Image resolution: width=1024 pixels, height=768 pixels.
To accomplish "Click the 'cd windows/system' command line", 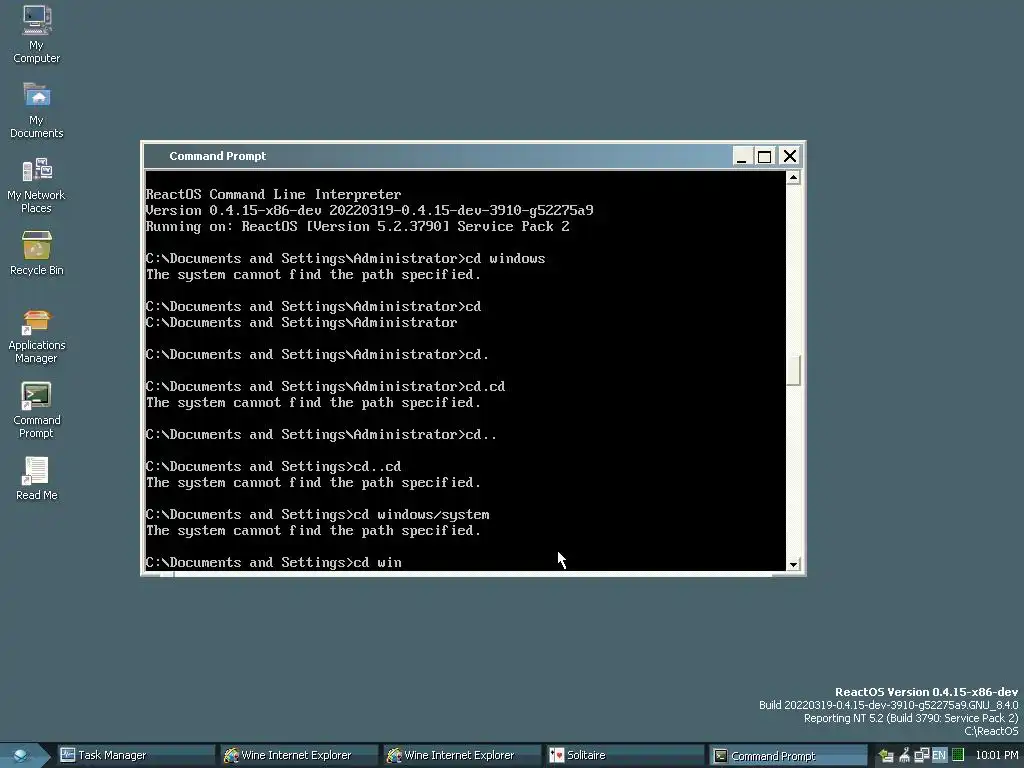I will tap(317, 515).
